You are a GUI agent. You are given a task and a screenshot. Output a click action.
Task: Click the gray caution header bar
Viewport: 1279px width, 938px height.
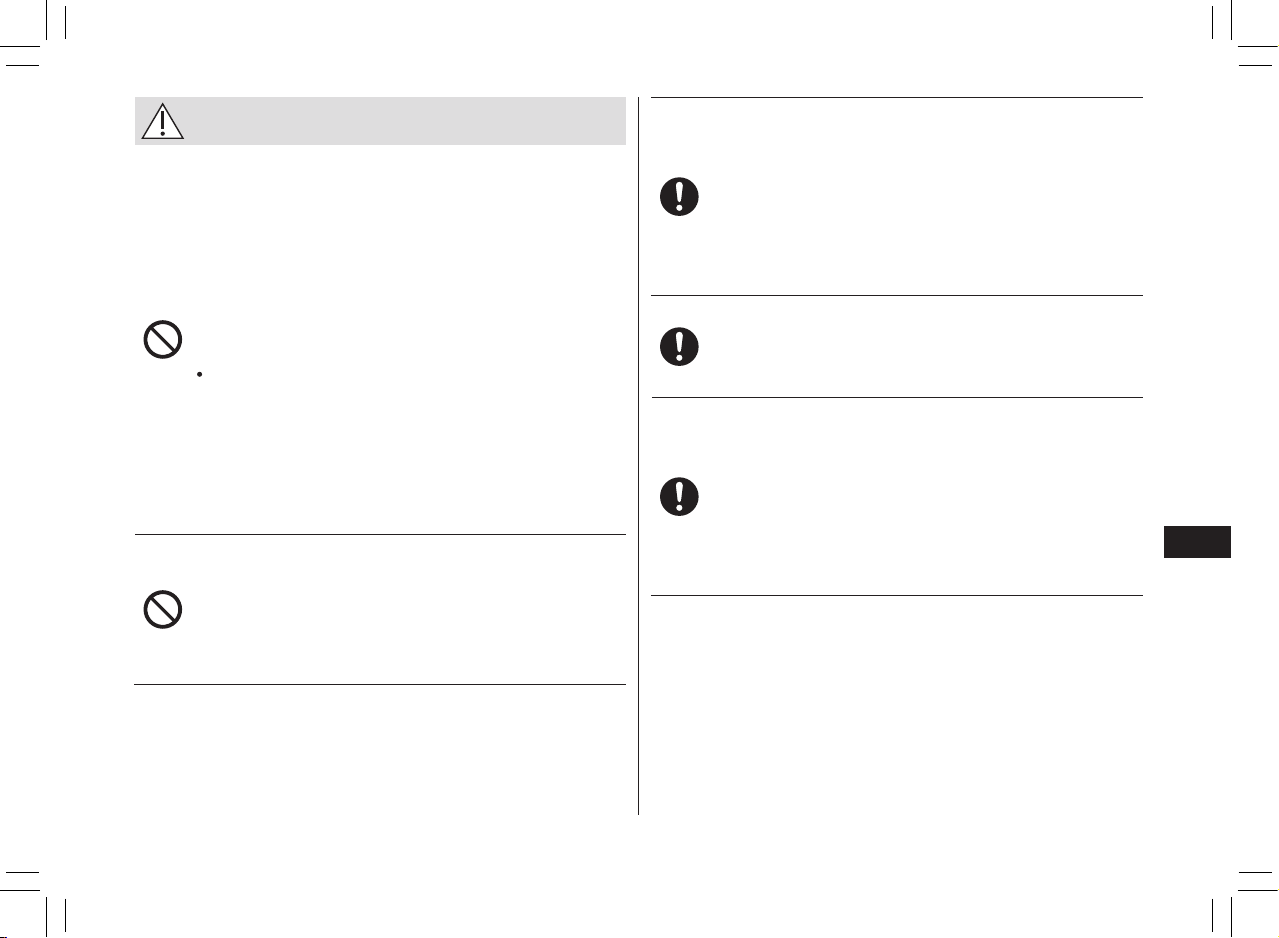click(380, 121)
